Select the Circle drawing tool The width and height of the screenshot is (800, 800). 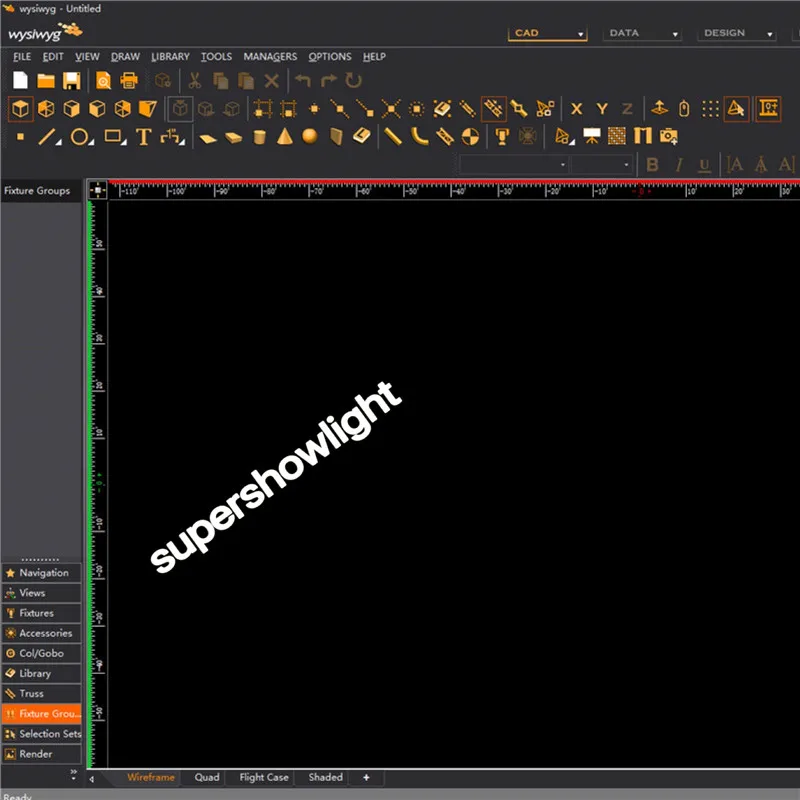79,137
